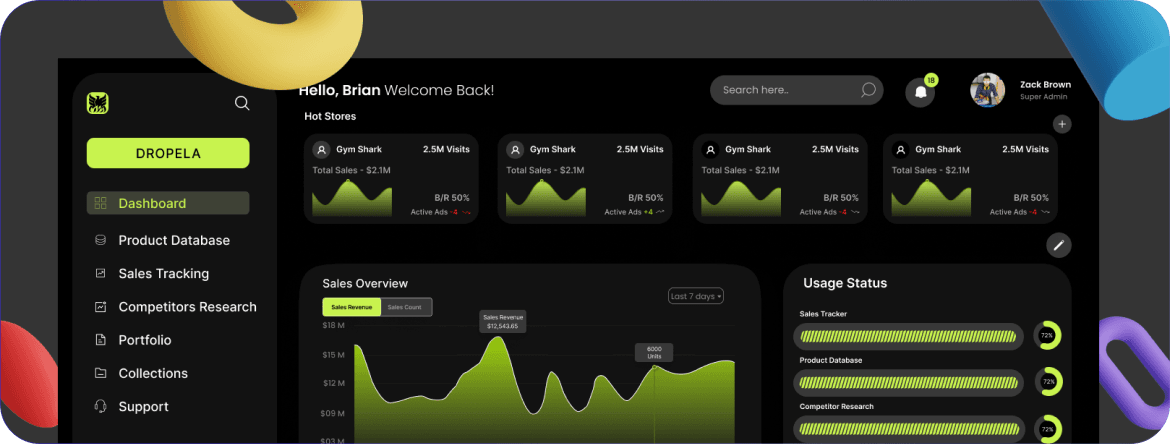The image size is (1170, 444).
Task: Expand the Last 7 days dropdown
Action: click(696, 296)
